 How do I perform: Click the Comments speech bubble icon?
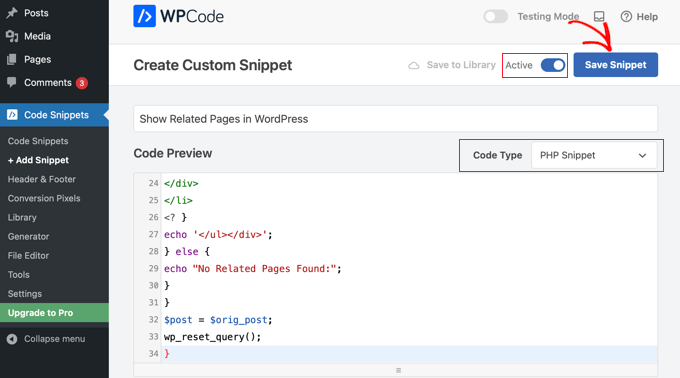point(12,82)
